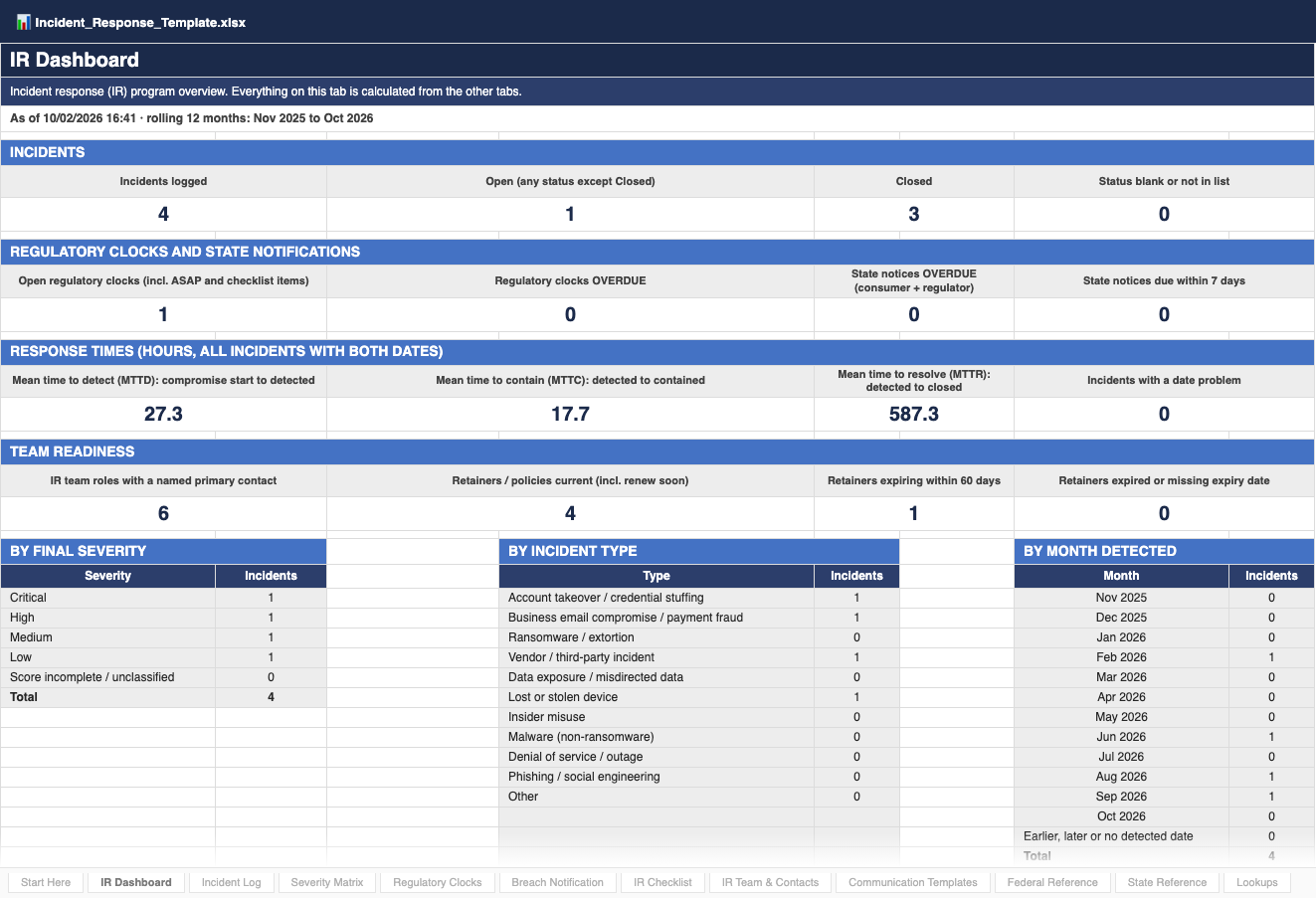Click the BY INCIDENT TYPE header
This screenshot has height=898, width=1316.
698,551
